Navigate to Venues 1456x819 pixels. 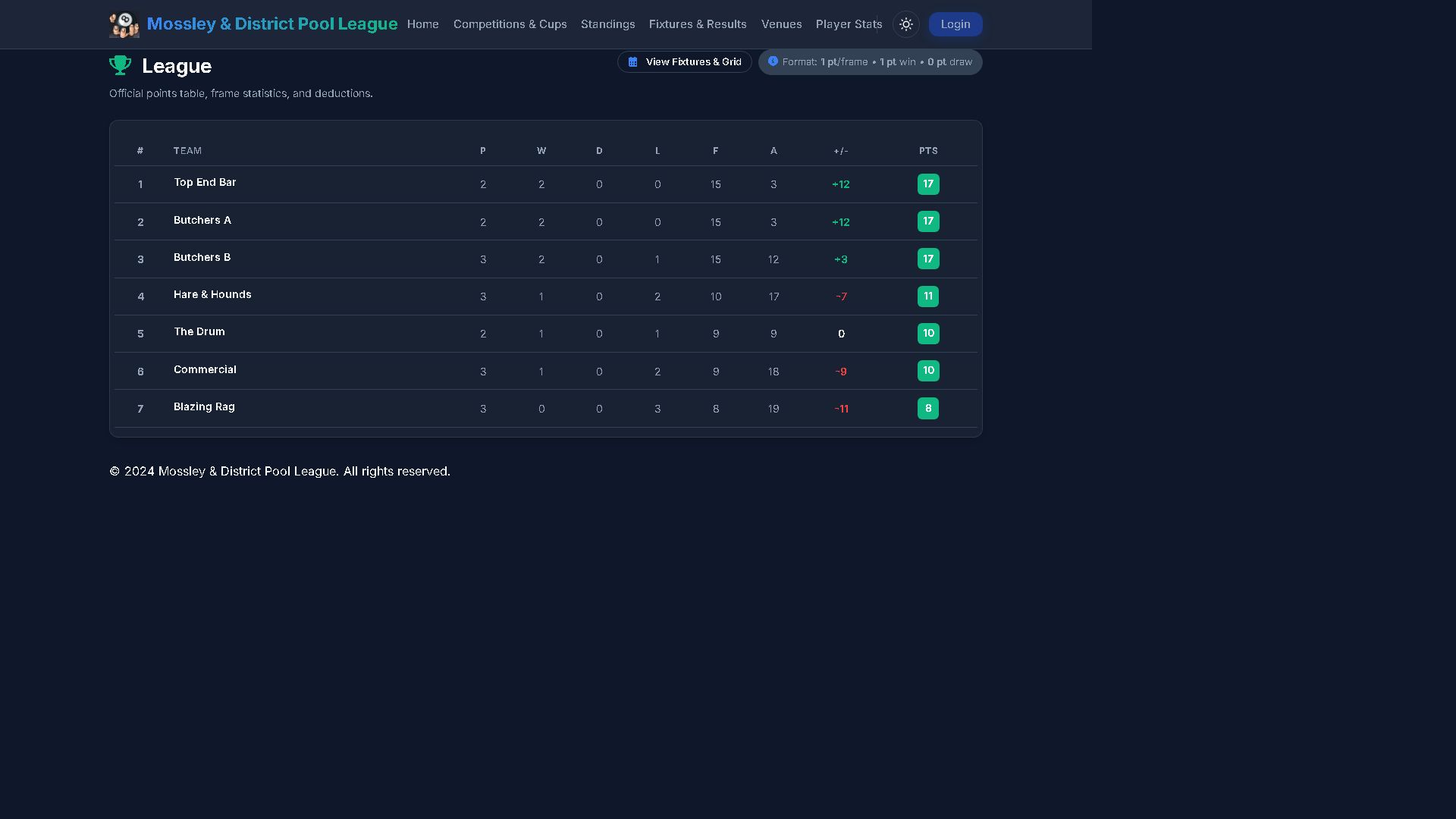782,24
